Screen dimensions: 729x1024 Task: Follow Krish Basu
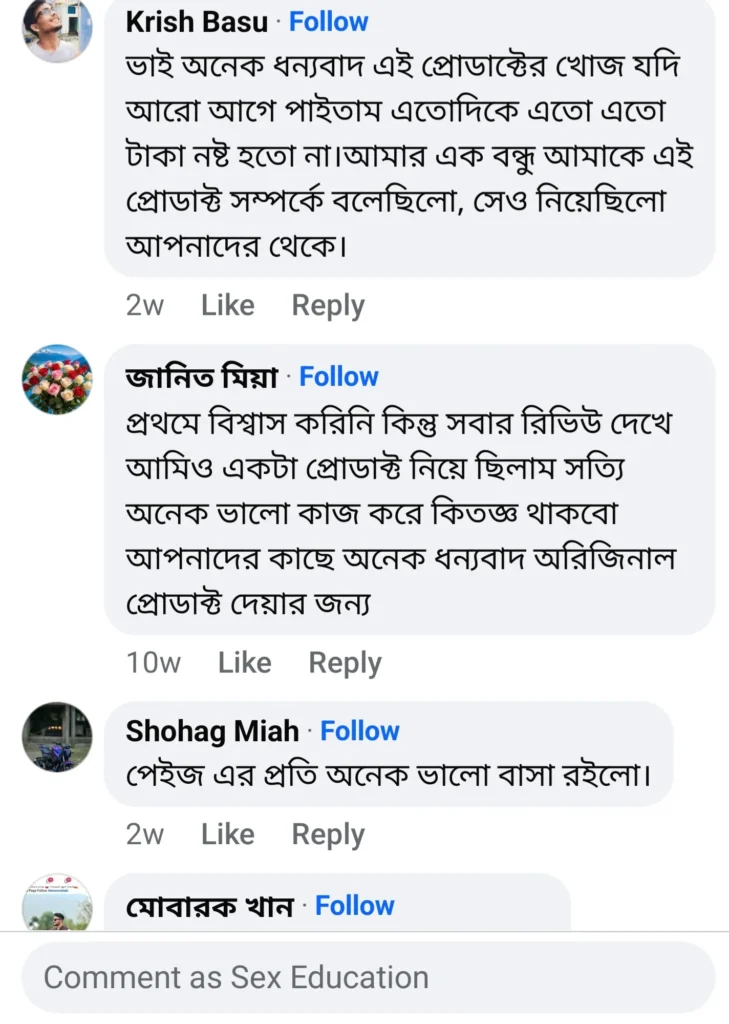click(x=328, y=22)
